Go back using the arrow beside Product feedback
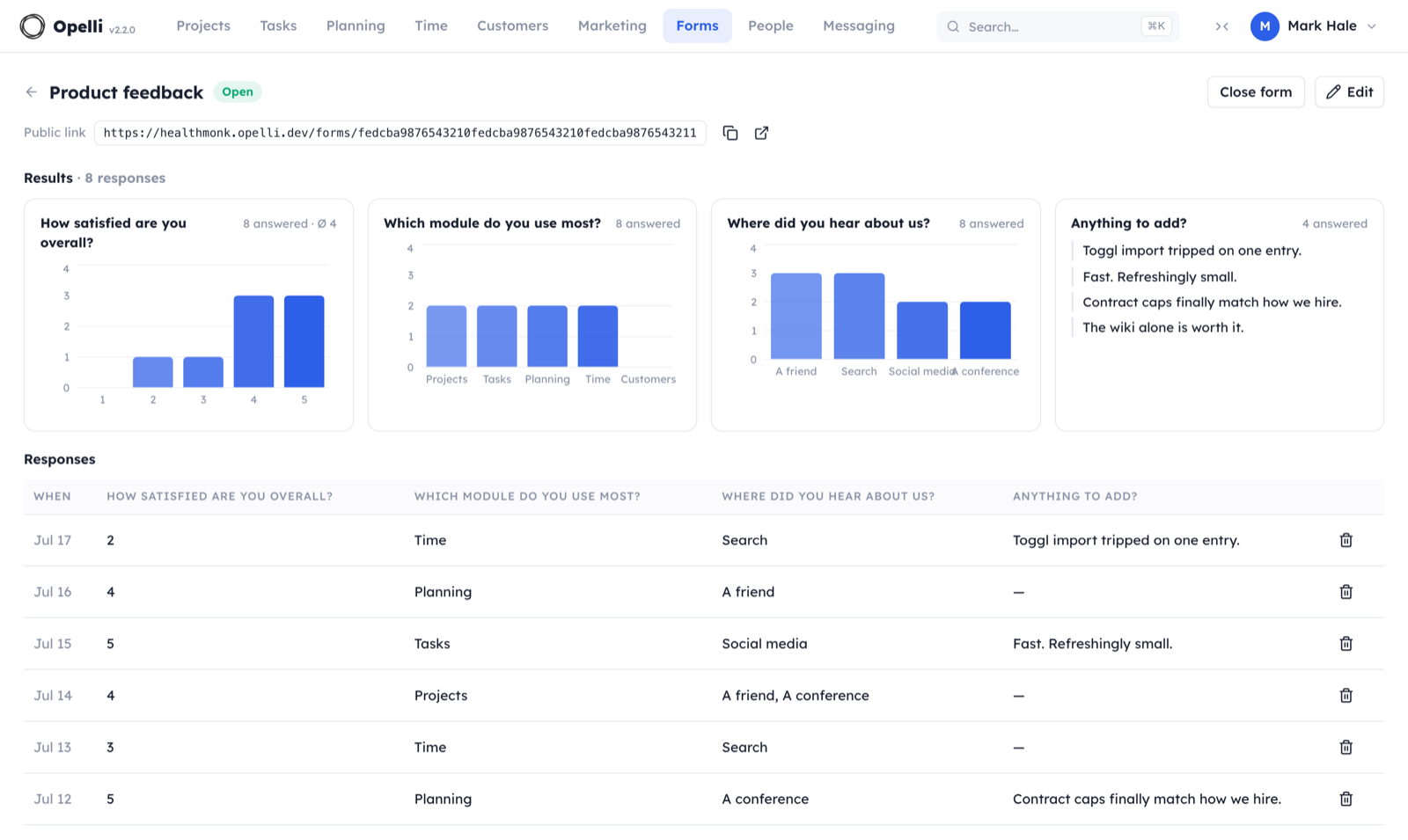The height and width of the screenshot is (840, 1408). point(32,92)
